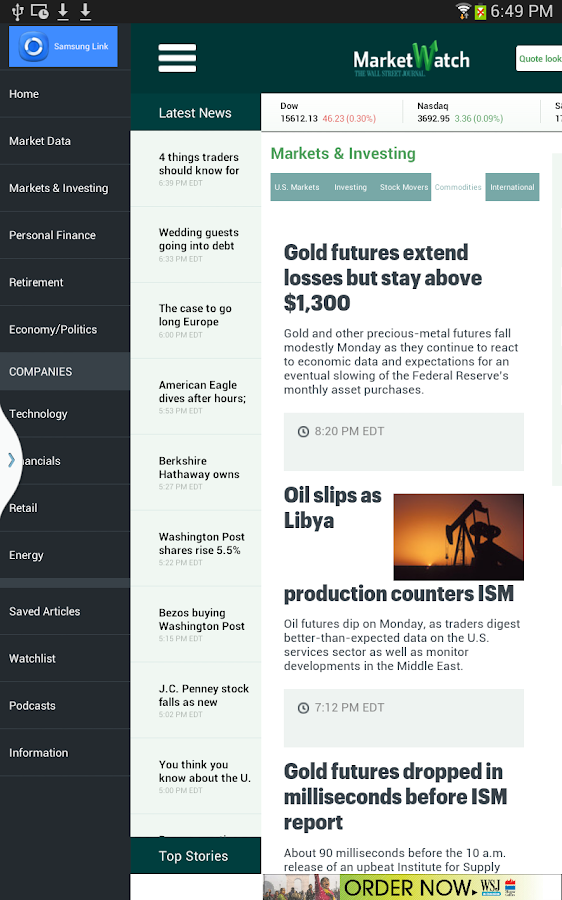Open Watchlist in the sidebar
The image size is (562, 900).
[65, 658]
